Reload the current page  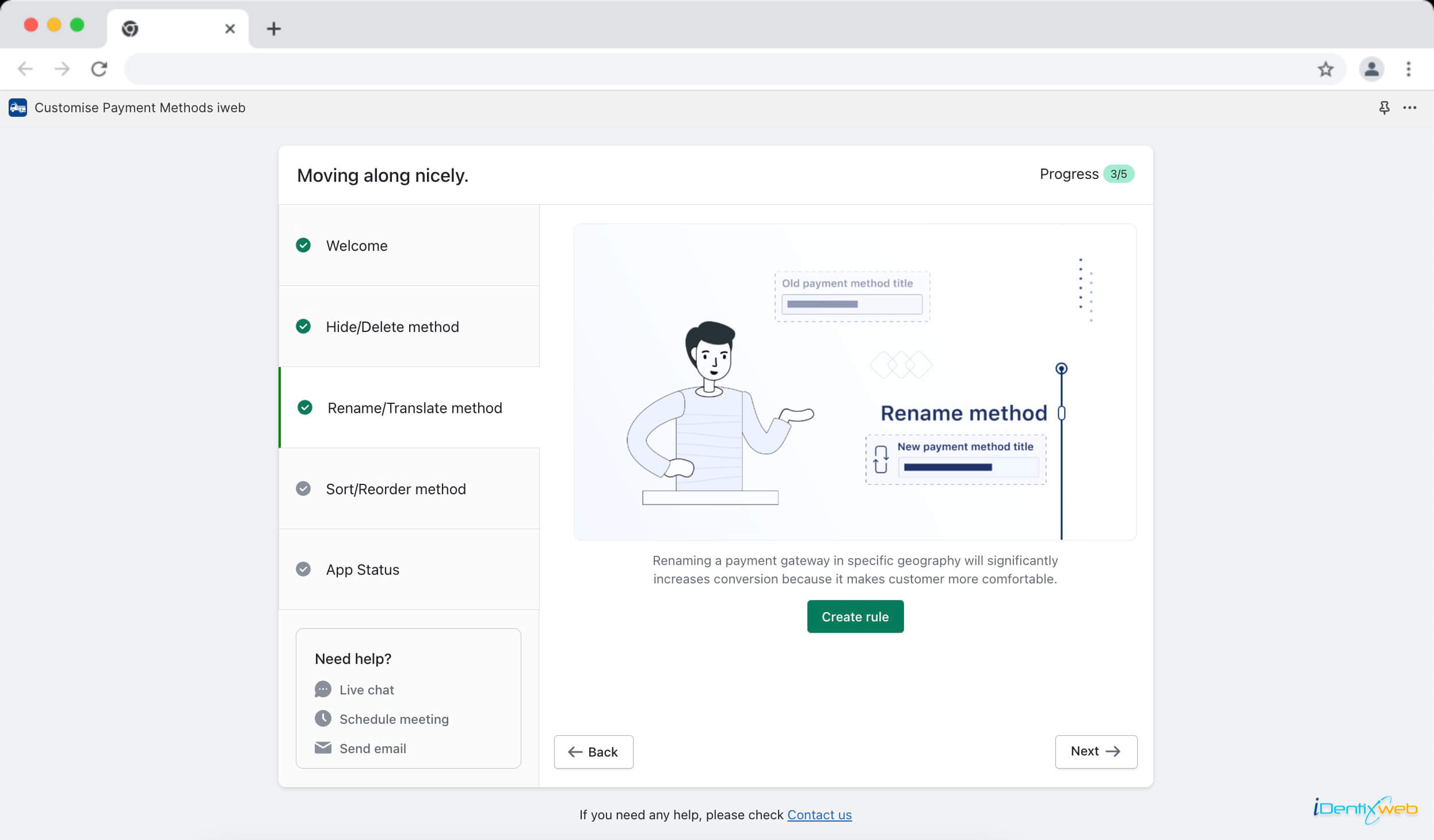point(99,69)
